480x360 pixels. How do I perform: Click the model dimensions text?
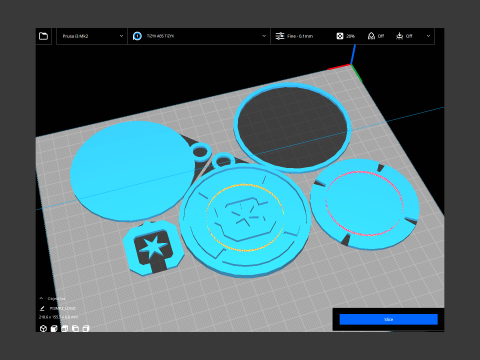pyautogui.click(x=58, y=317)
